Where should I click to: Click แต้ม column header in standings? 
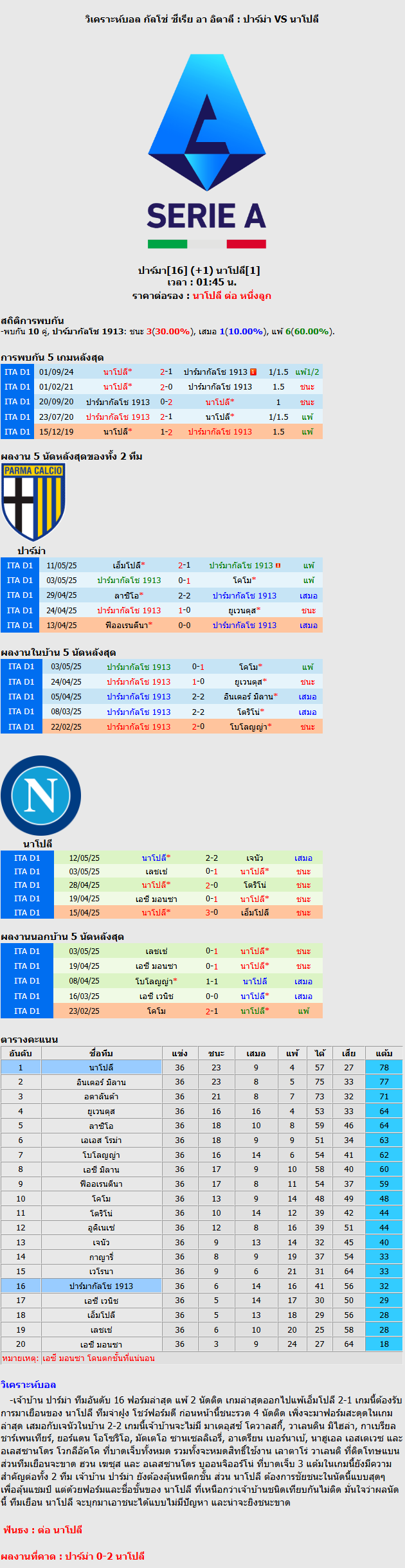384,1053
